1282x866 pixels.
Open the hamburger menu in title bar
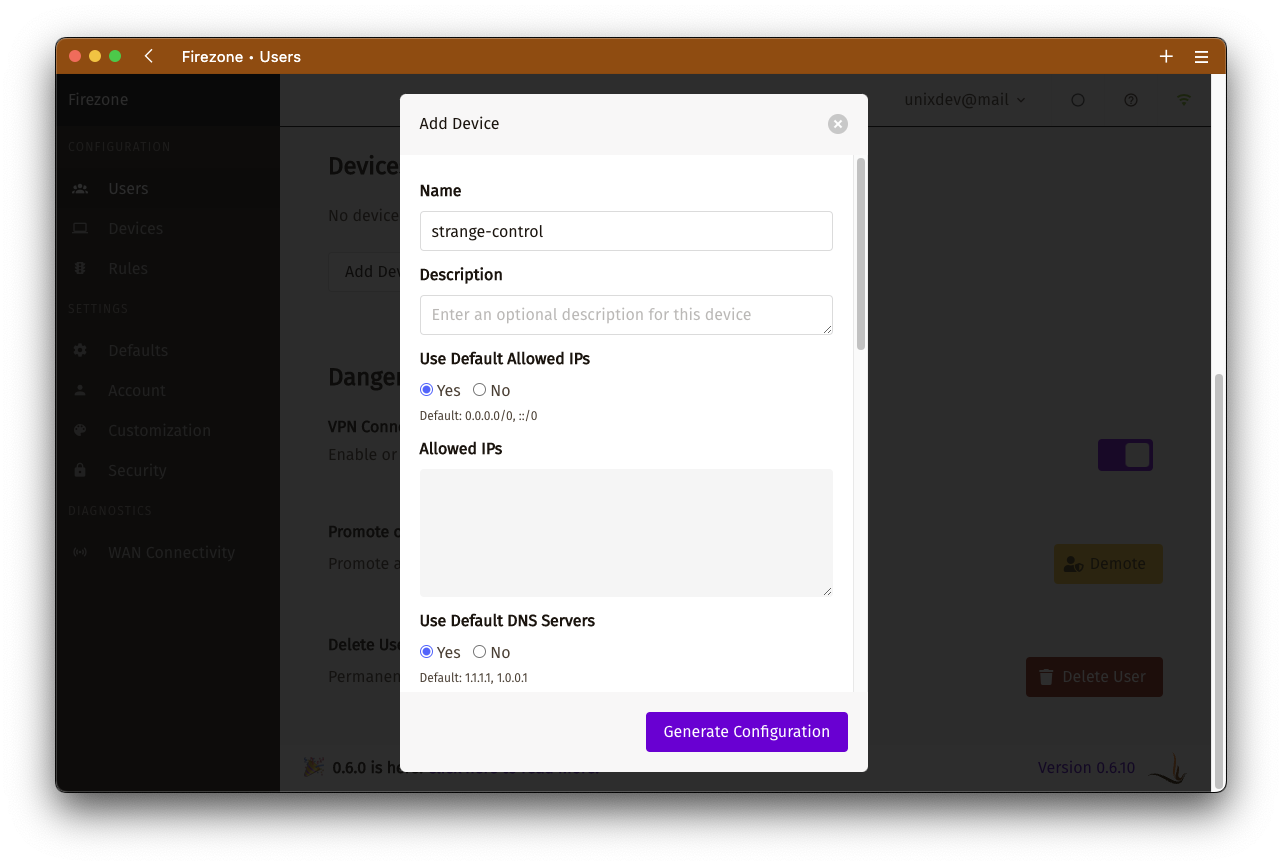click(1202, 57)
